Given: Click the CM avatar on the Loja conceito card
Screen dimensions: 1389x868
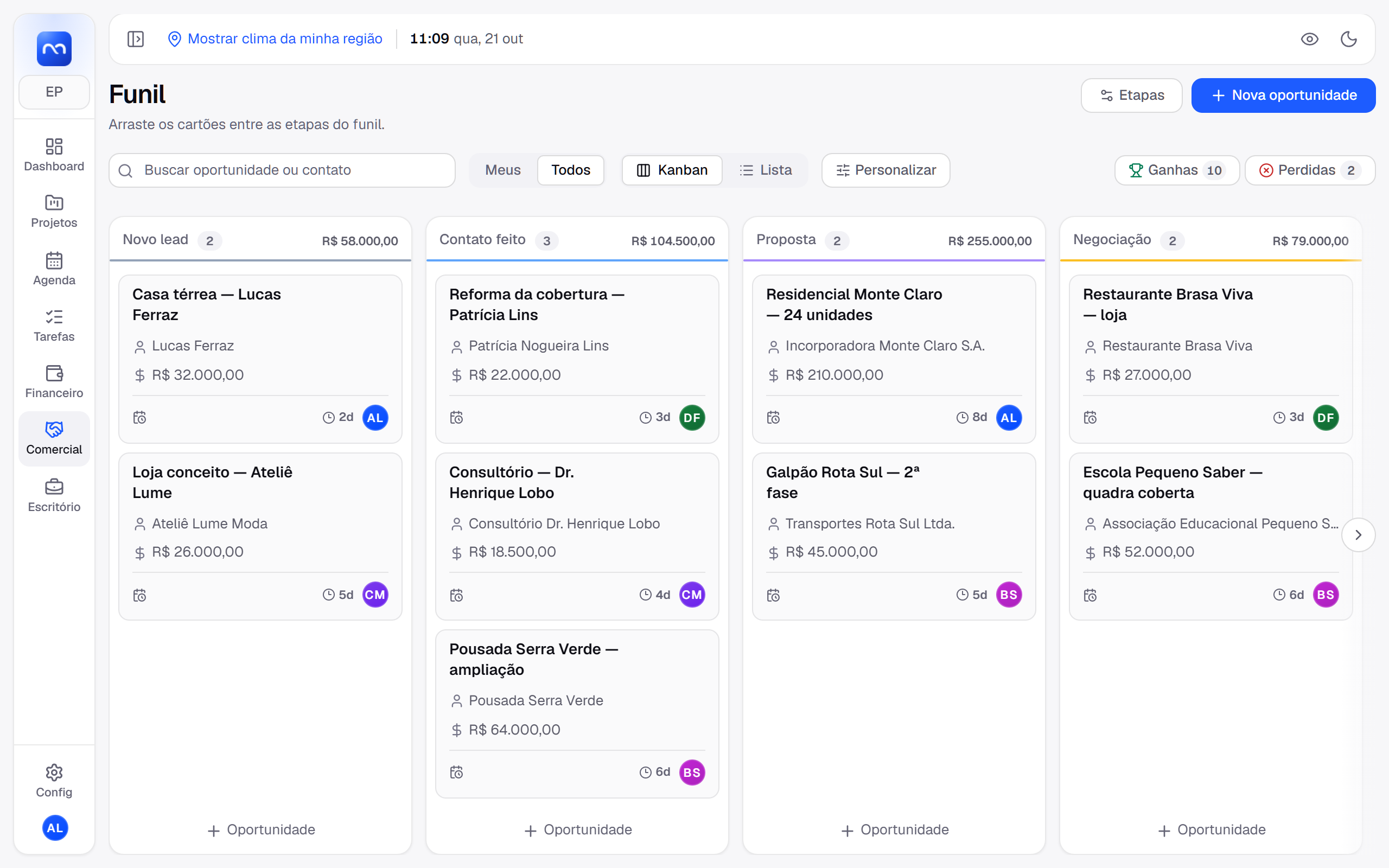Looking at the screenshot, I should [x=375, y=595].
